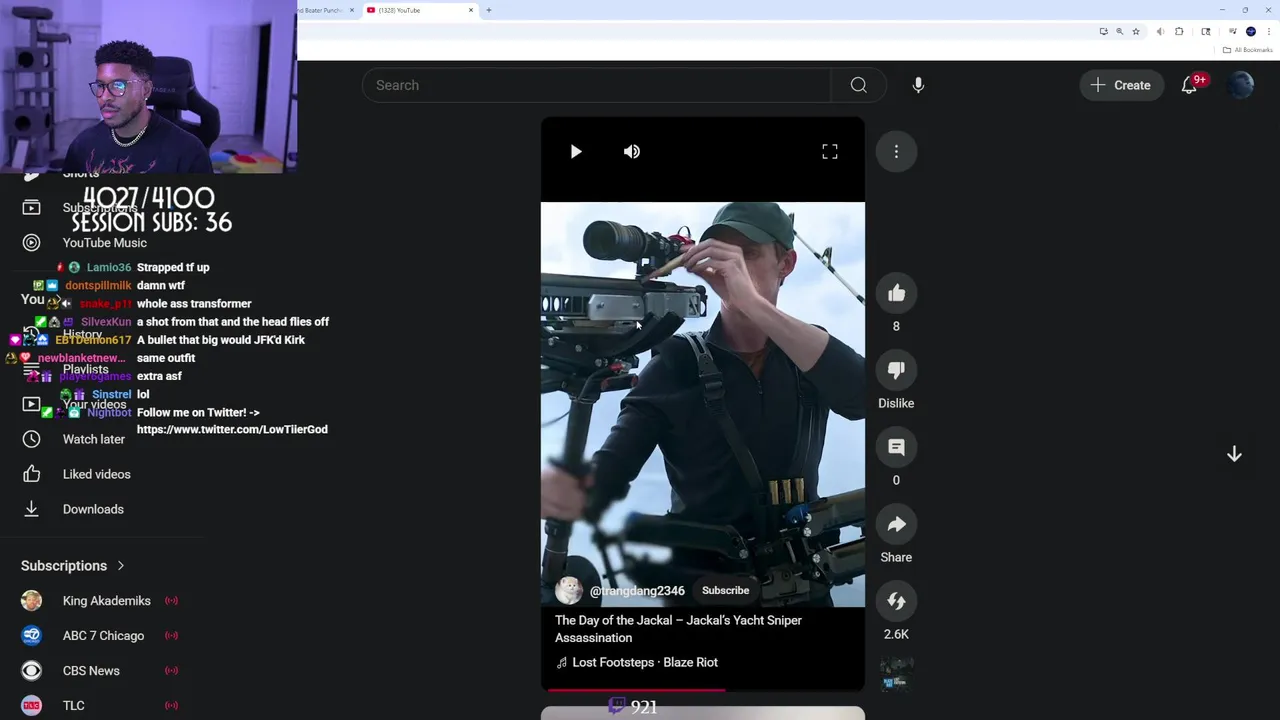Click the Downloads arrow icon
Image resolution: width=1280 pixels, height=720 pixels.
(x=32, y=509)
